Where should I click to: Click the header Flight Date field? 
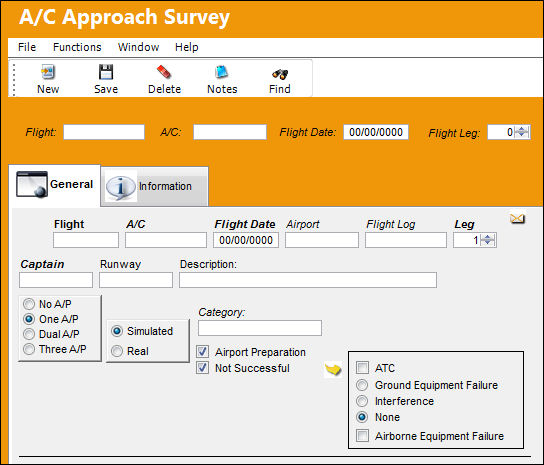coord(376,132)
